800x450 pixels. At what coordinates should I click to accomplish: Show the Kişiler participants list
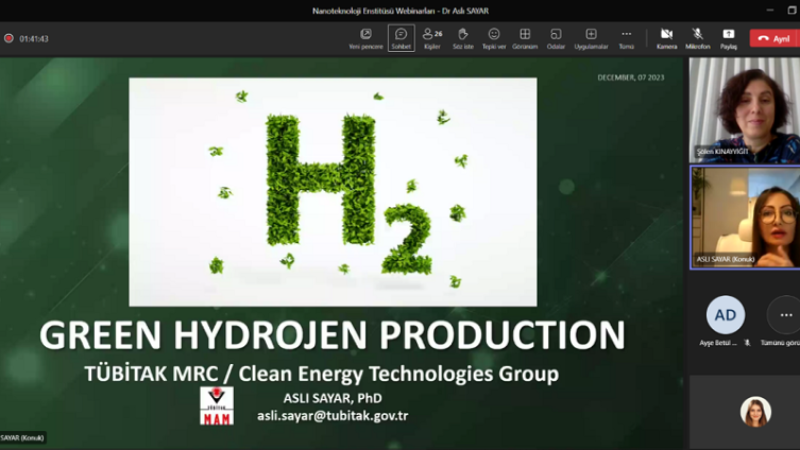(432, 39)
